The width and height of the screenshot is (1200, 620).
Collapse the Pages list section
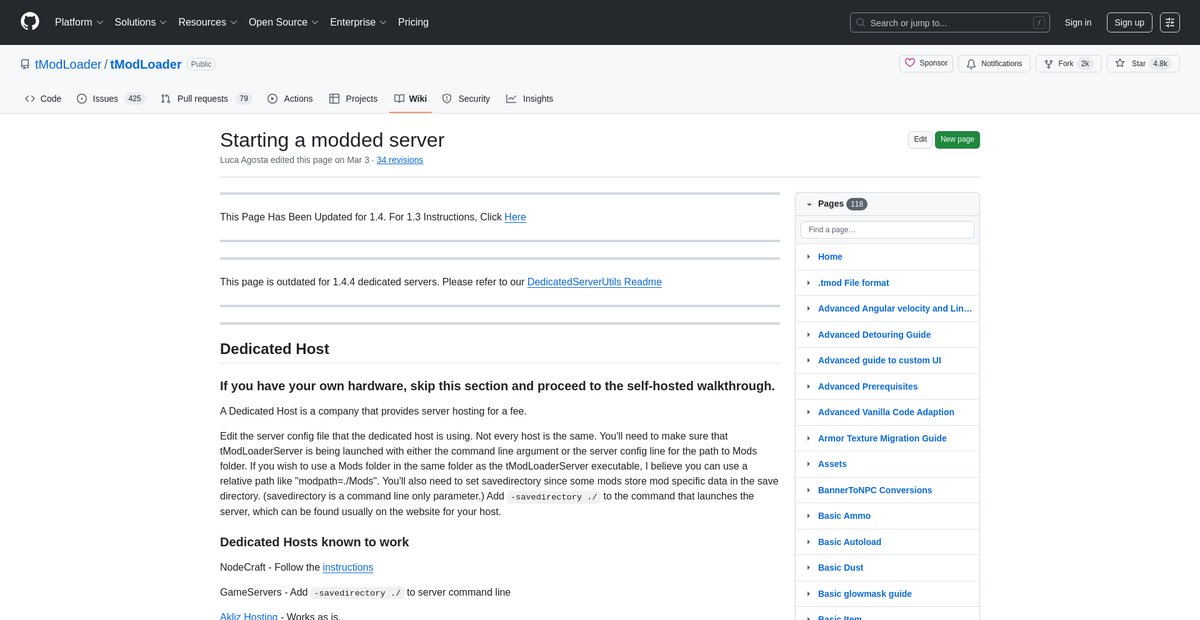810,204
